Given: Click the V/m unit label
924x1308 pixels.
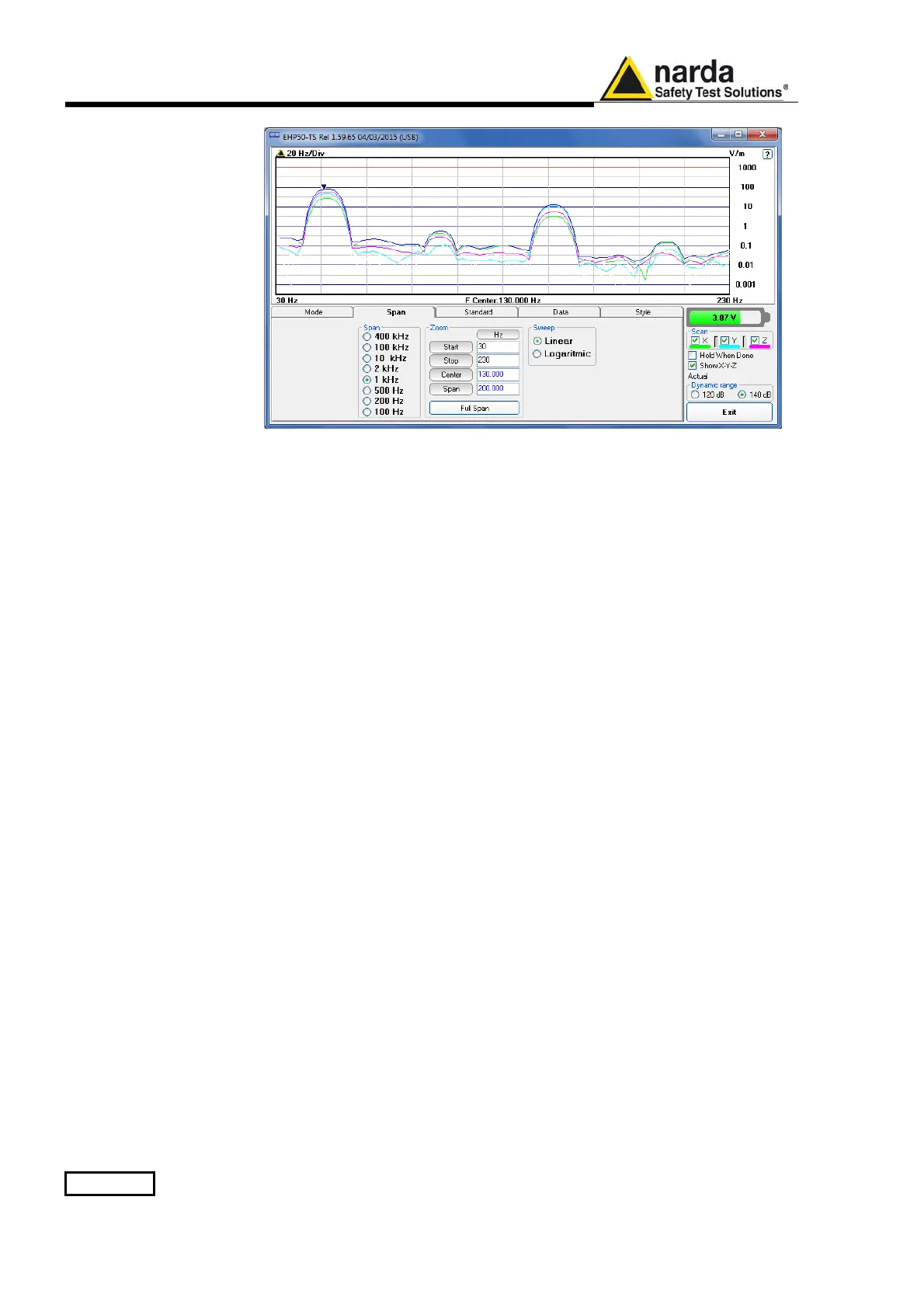Looking at the screenshot, I should (x=737, y=154).
